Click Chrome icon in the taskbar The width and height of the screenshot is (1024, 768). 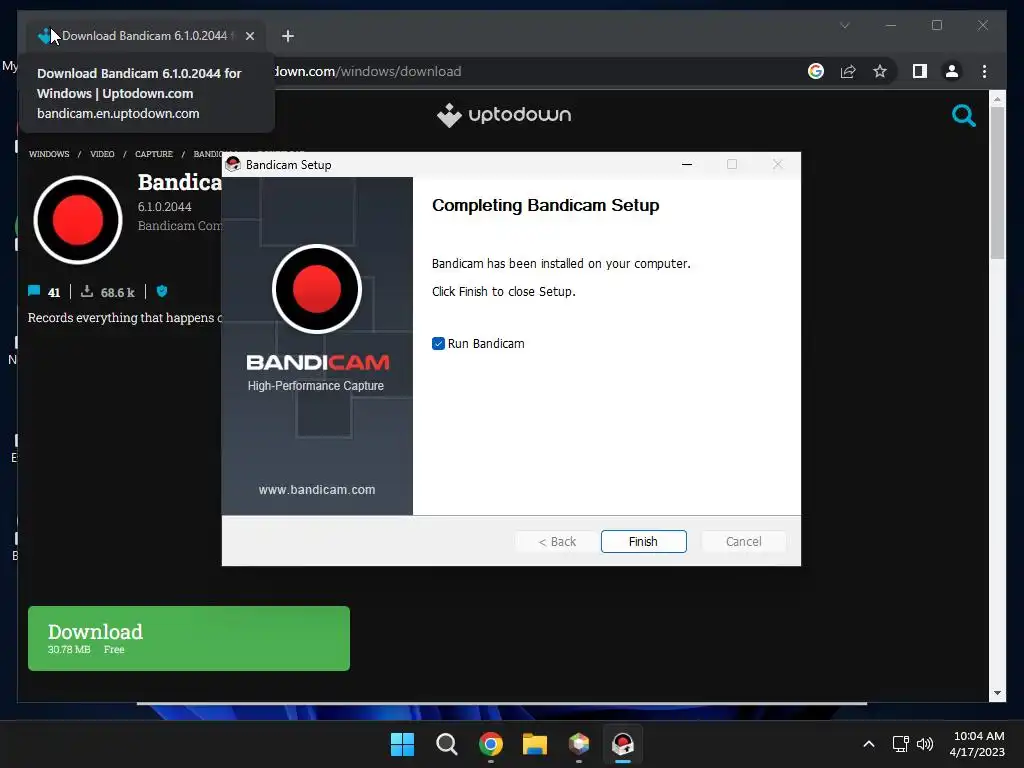click(x=490, y=744)
